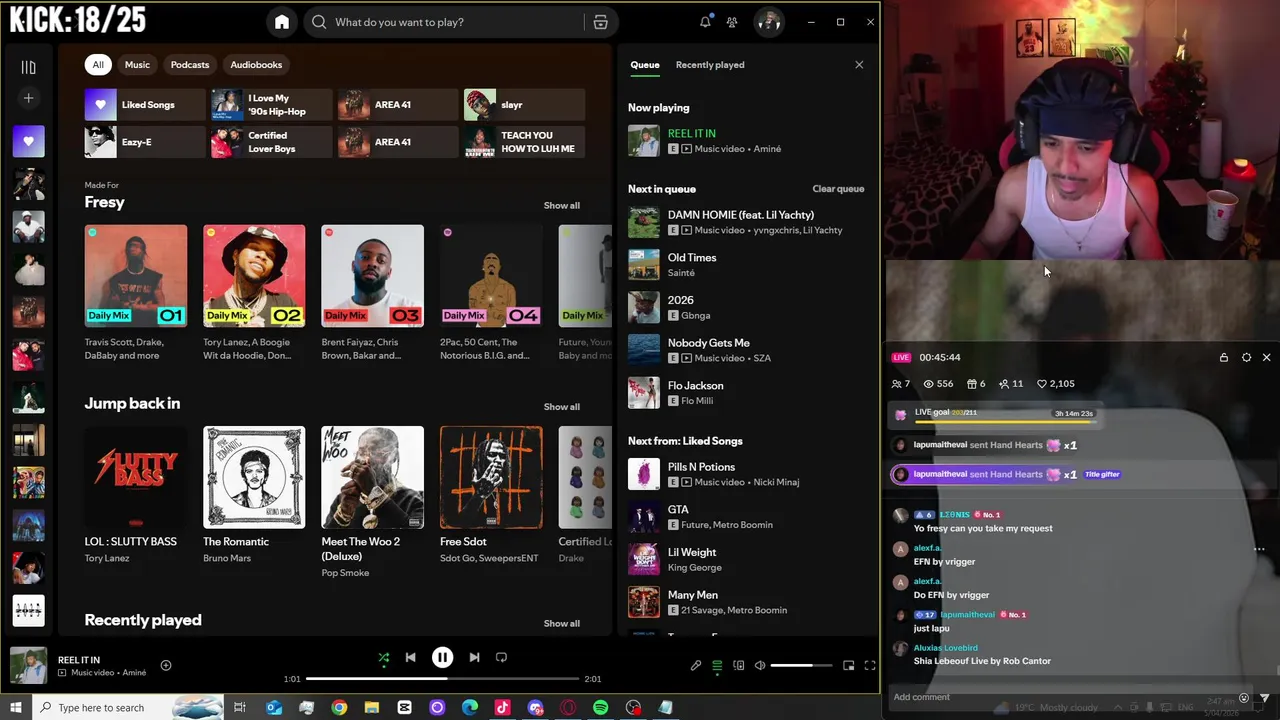Open Liked Songs heart in sidebar
The image size is (1280, 720).
pos(28,141)
